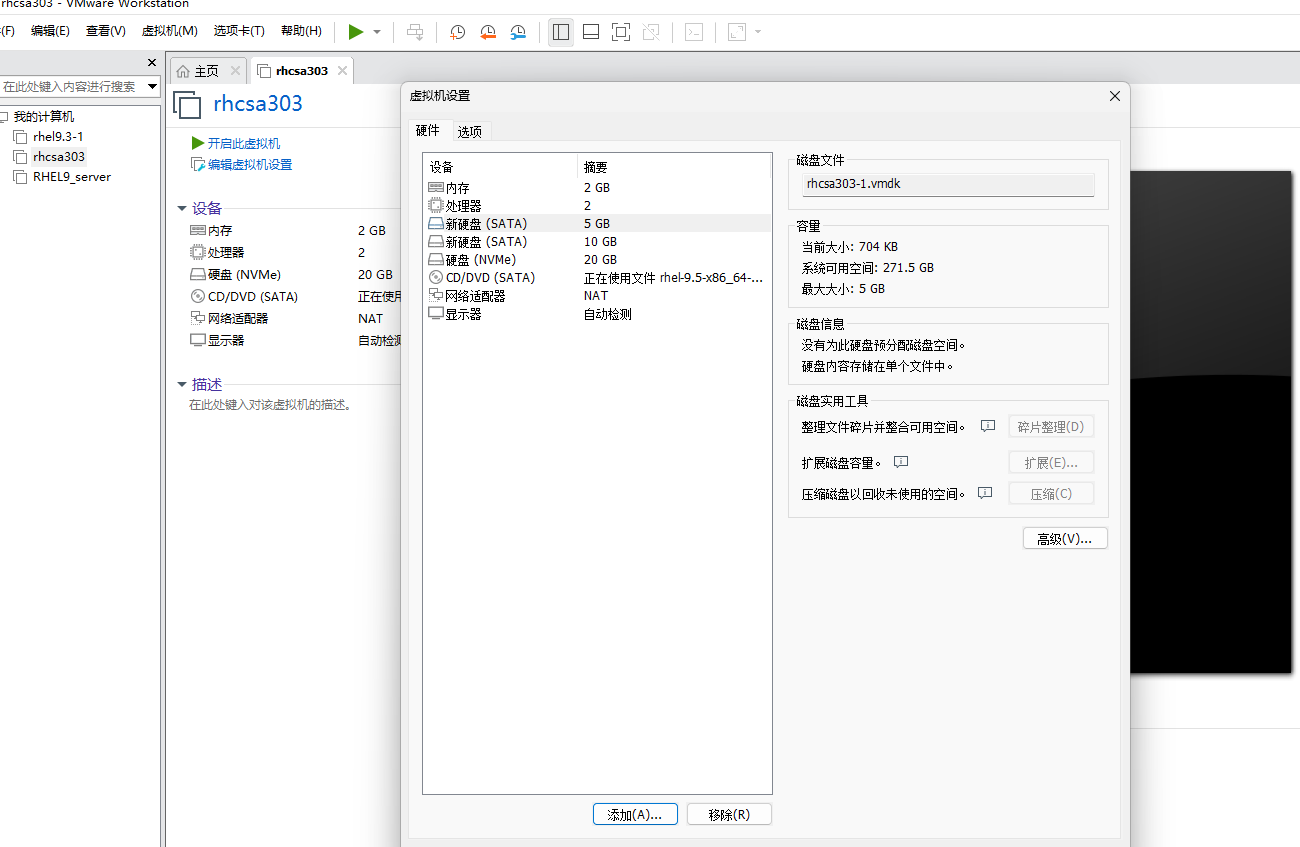The width and height of the screenshot is (1300, 847).
Task: Click 开启此虚拟机 link
Action: (244, 144)
